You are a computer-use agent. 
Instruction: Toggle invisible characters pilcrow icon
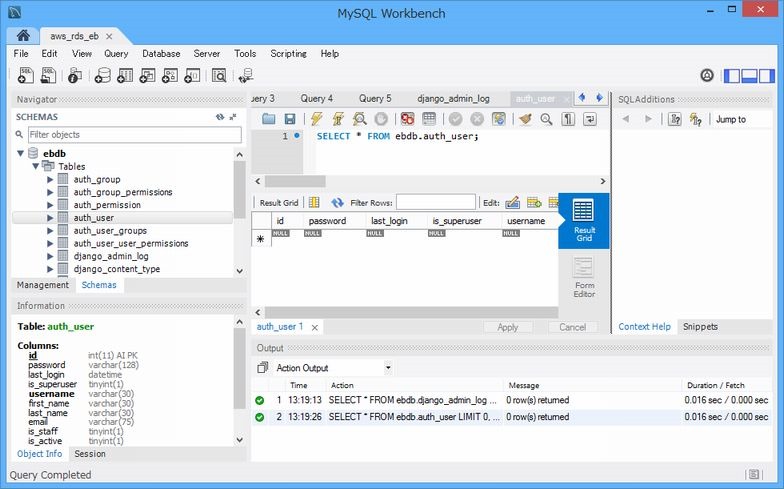pos(568,119)
